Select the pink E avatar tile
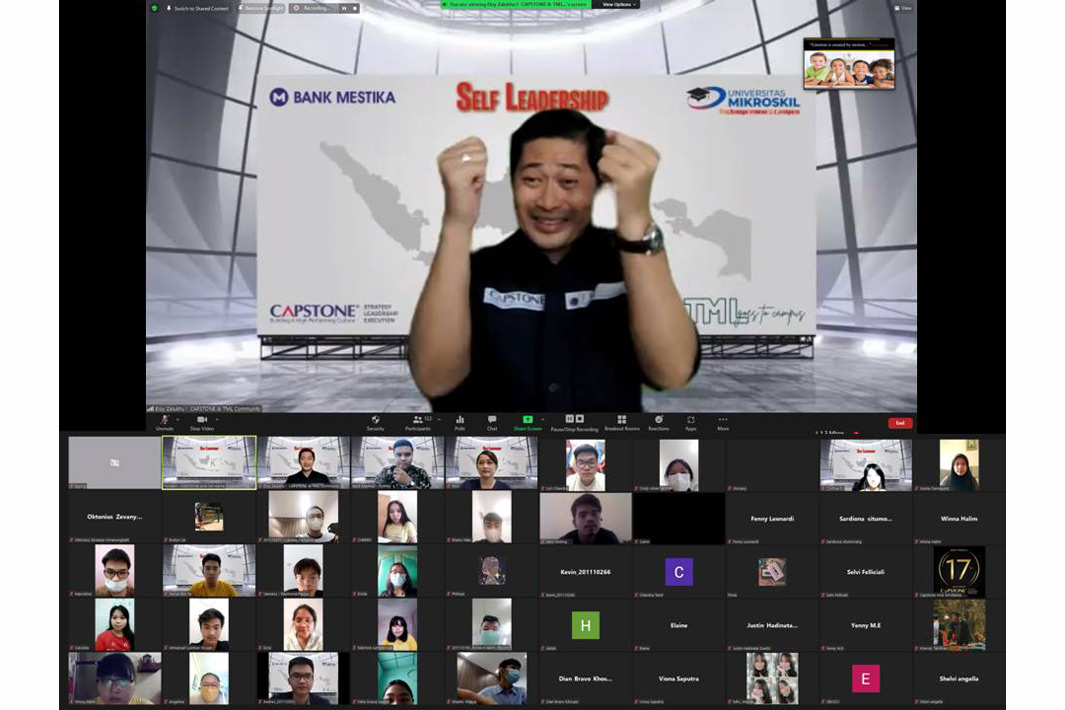Screen dimensions: 1065x710 [865, 678]
